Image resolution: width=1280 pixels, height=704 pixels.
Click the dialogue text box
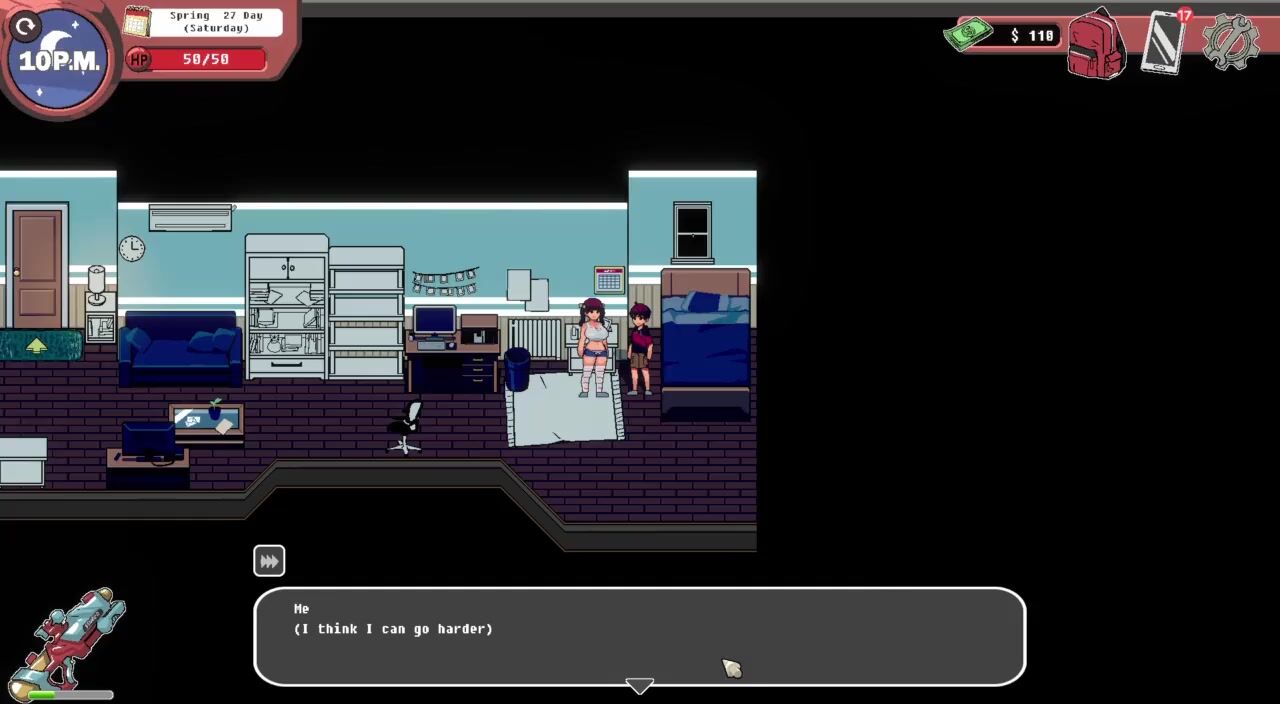[x=639, y=635]
